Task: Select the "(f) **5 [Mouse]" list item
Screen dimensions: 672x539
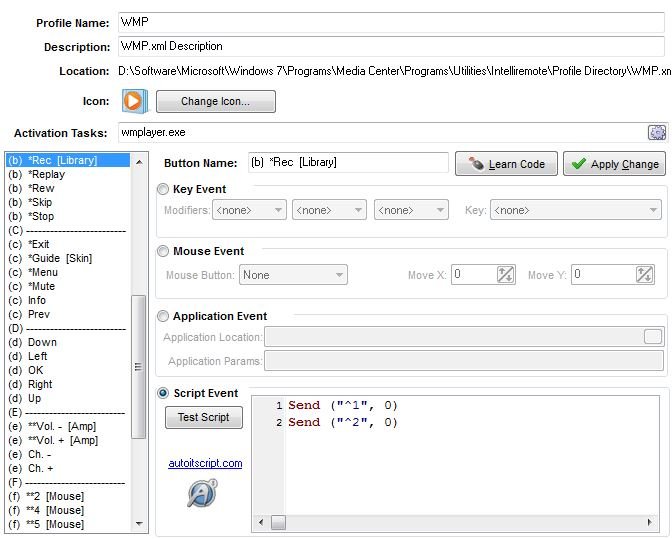Action: pyautogui.click(x=68, y=524)
